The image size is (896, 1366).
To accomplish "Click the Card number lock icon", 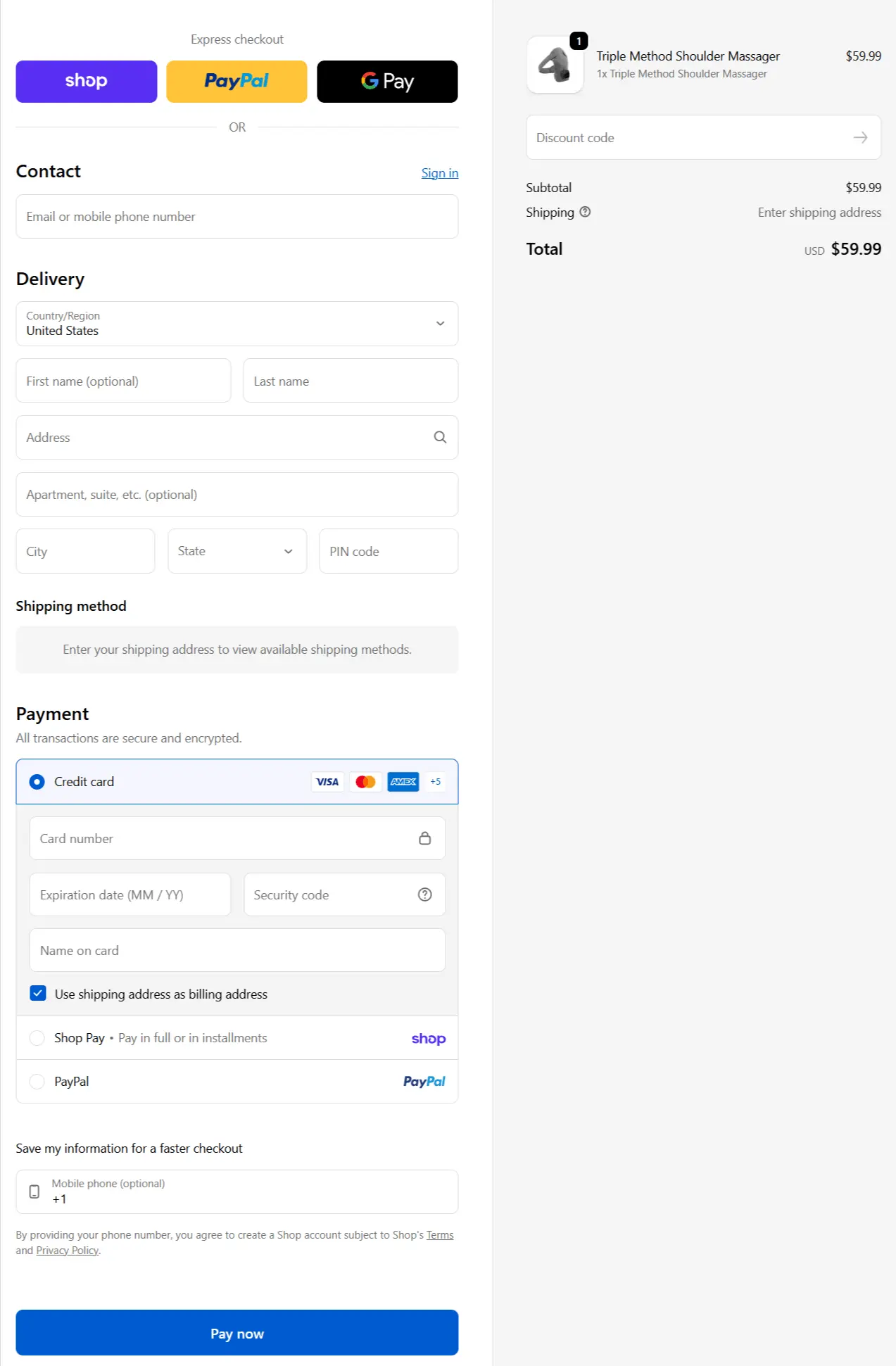I will coord(424,838).
